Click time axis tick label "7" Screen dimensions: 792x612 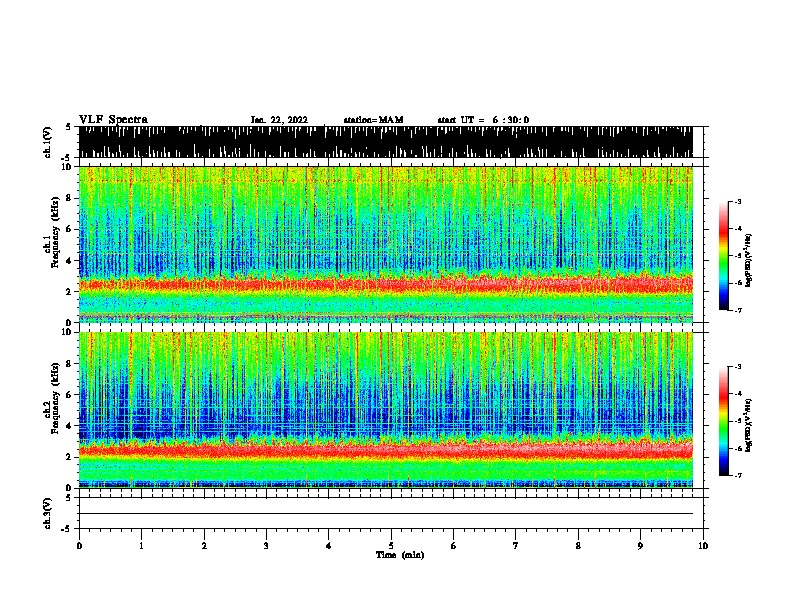(516, 546)
